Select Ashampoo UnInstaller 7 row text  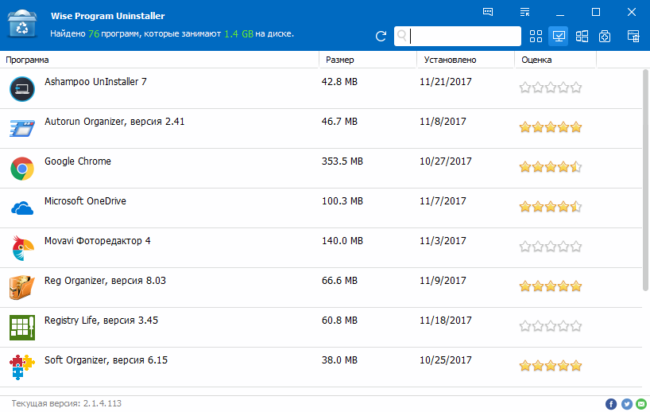click(x=95, y=82)
